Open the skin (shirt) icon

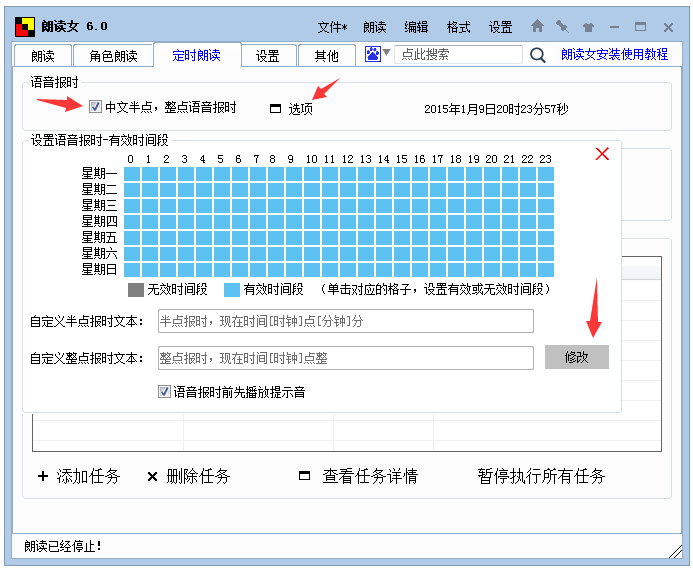coord(588,27)
